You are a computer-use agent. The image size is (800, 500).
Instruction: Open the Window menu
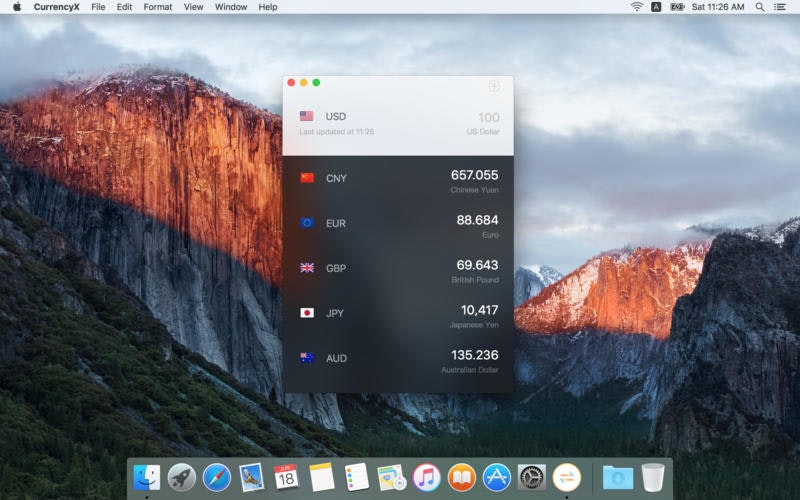(x=231, y=7)
